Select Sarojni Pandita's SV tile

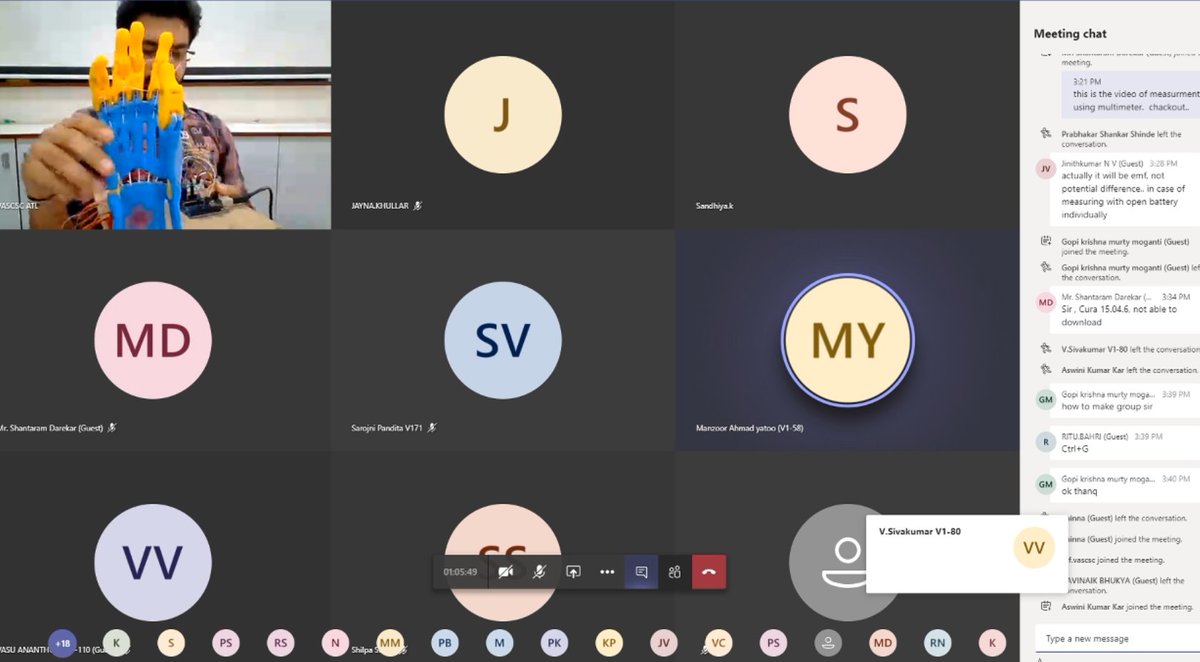click(503, 340)
